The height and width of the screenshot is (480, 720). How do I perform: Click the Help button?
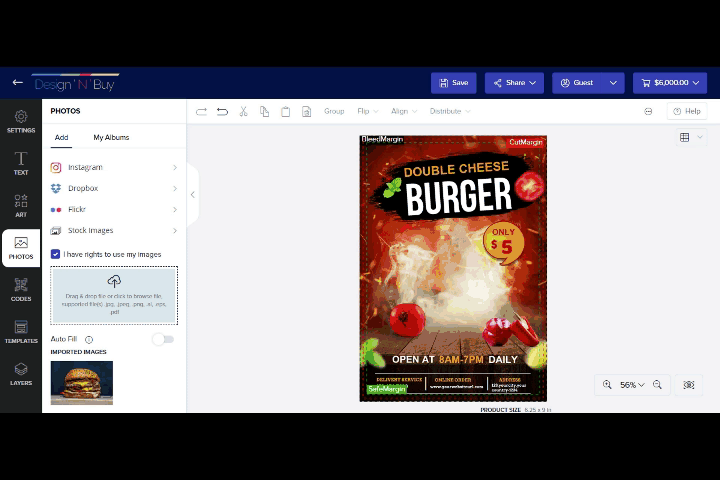pyautogui.click(x=687, y=111)
